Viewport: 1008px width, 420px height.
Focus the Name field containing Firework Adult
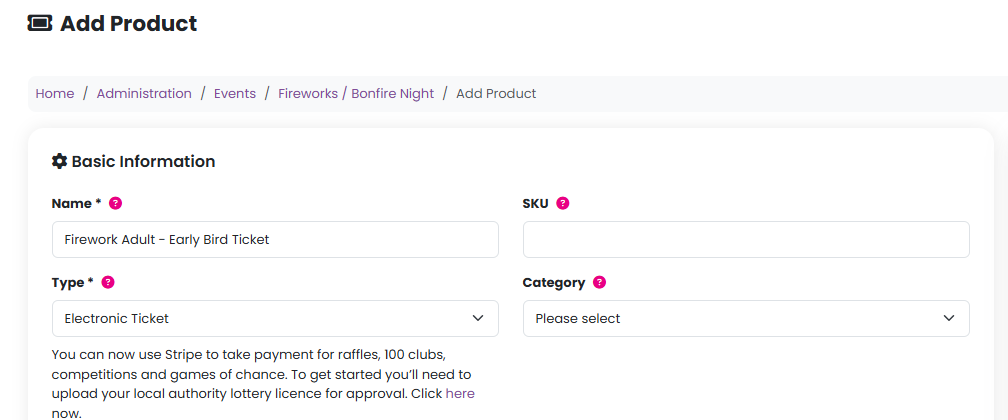click(x=275, y=239)
